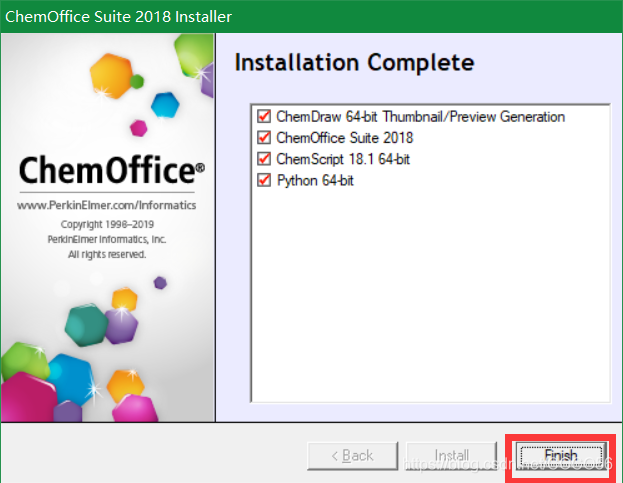Click the Finish button
The image size is (623, 483).
(x=561, y=456)
